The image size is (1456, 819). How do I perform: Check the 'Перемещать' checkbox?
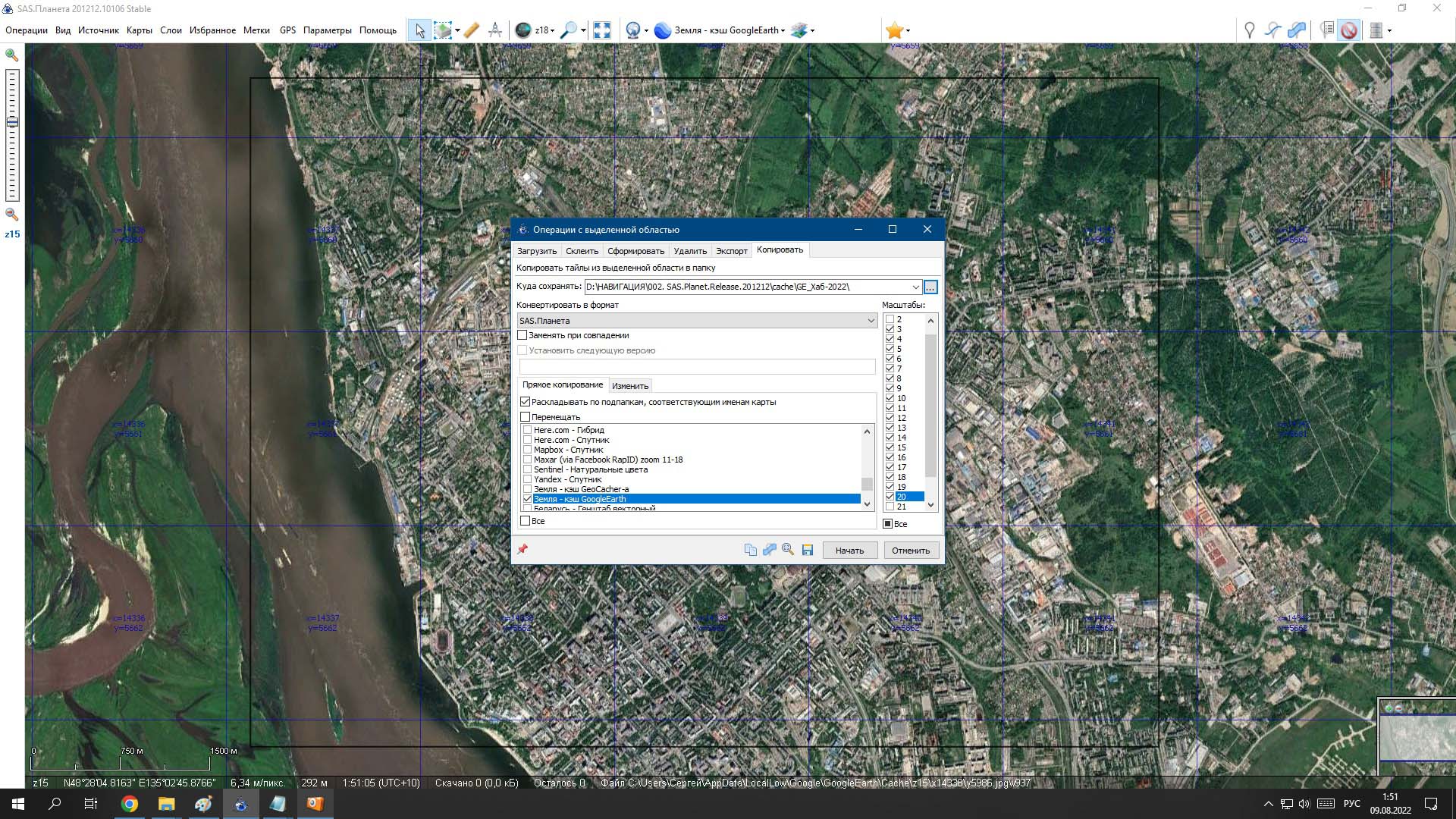coord(525,417)
